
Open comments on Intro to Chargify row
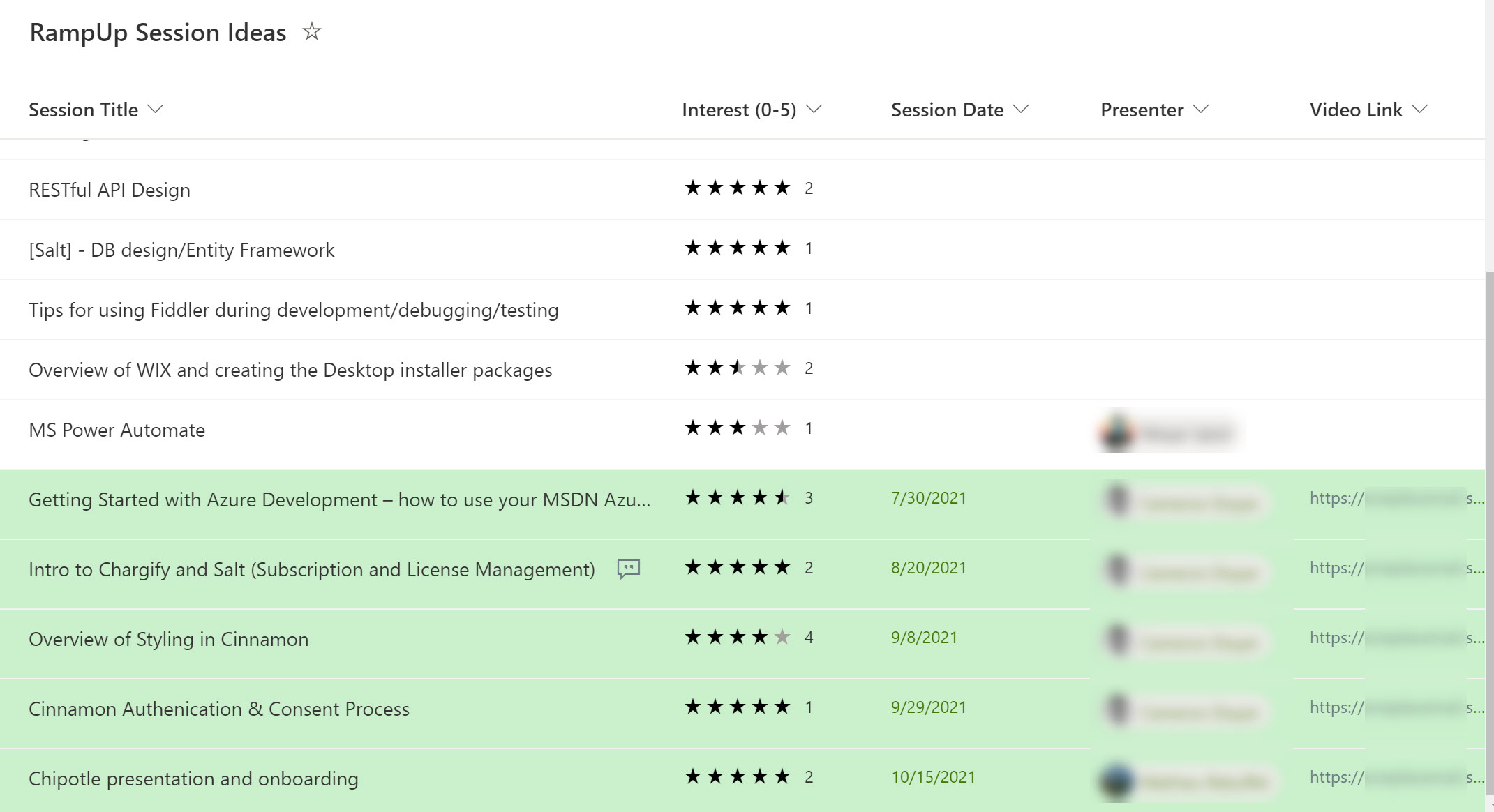[628, 569]
